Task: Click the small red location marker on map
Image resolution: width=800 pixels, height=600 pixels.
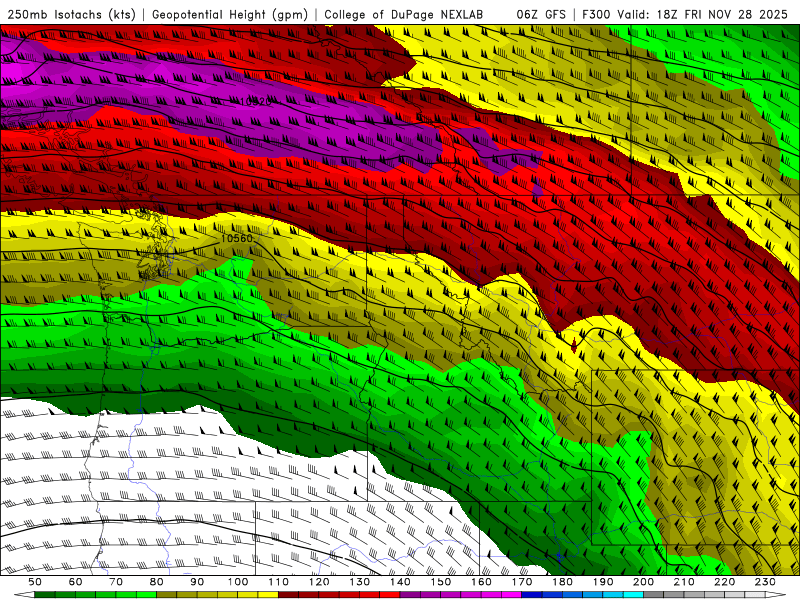Action: click(574, 345)
